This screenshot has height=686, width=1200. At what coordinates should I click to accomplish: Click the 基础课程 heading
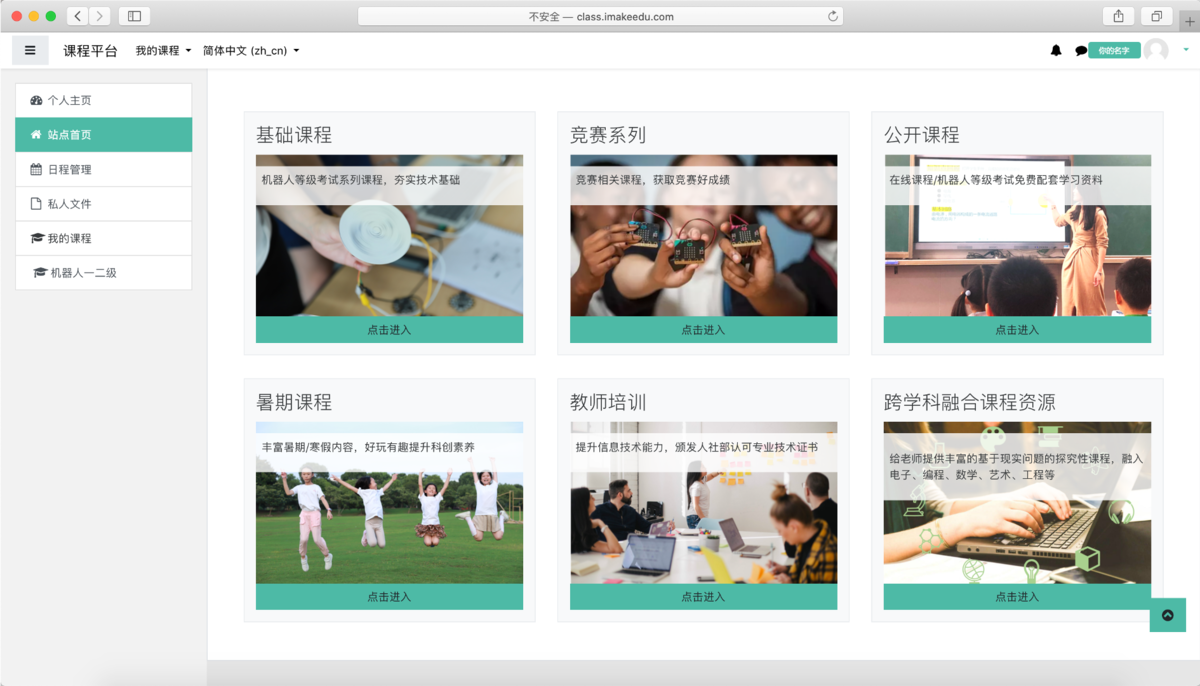click(294, 135)
